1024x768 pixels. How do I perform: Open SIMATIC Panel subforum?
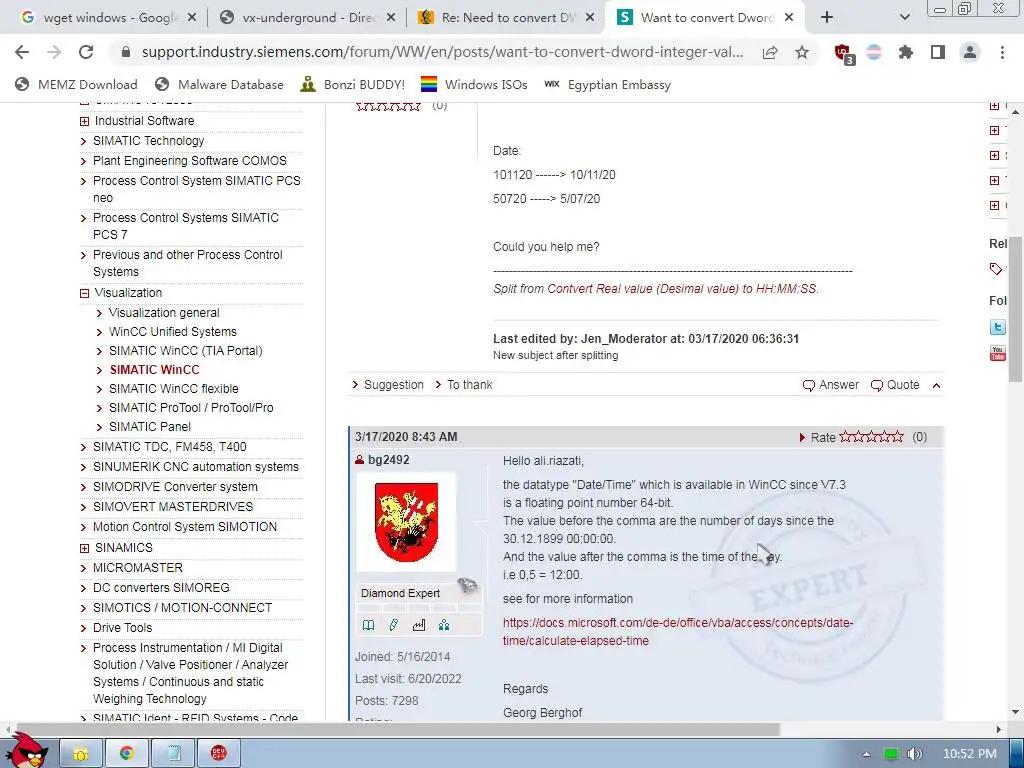[150, 426]
